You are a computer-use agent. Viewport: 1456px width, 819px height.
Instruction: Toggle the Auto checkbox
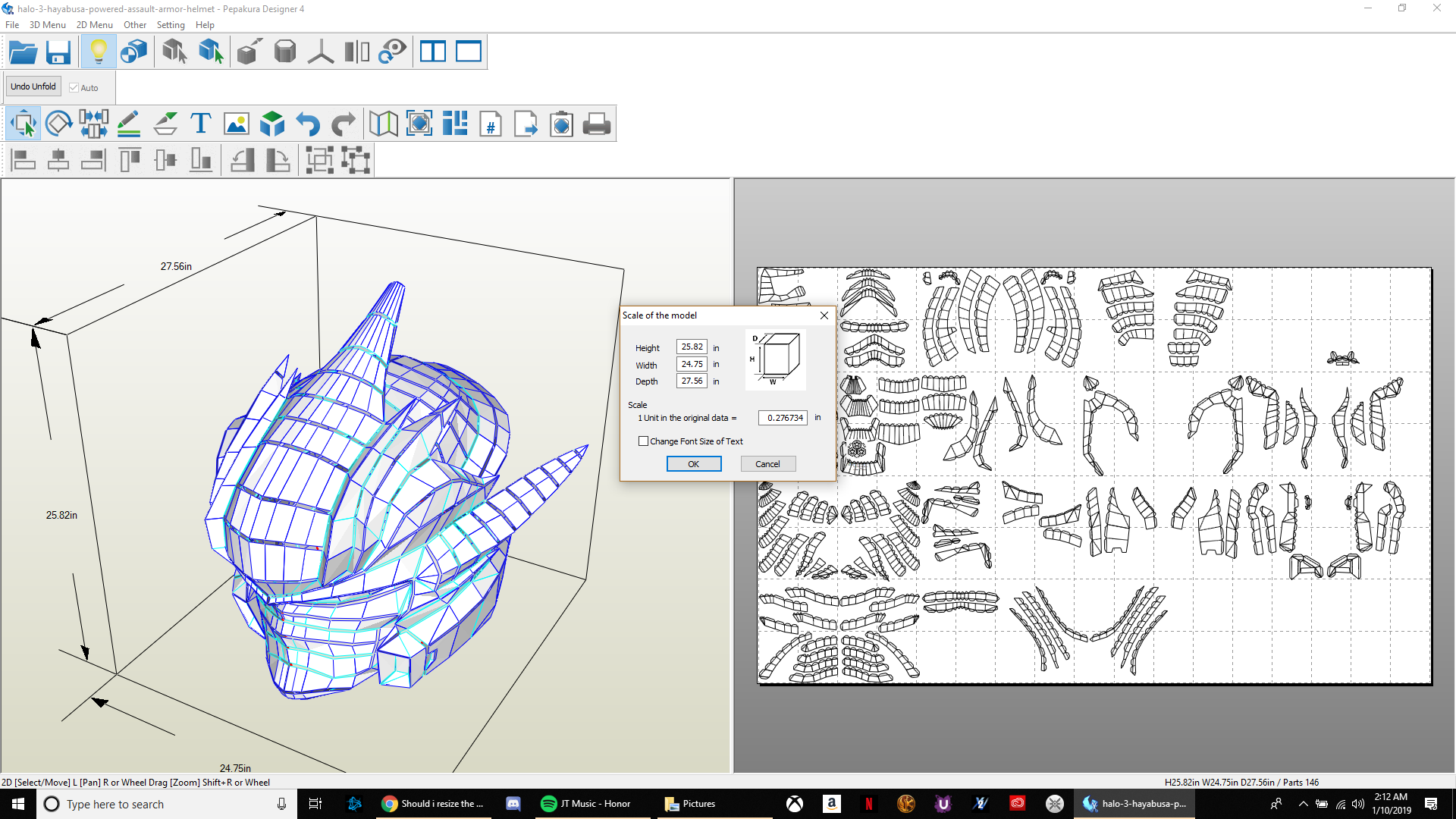tap(74, 88)
